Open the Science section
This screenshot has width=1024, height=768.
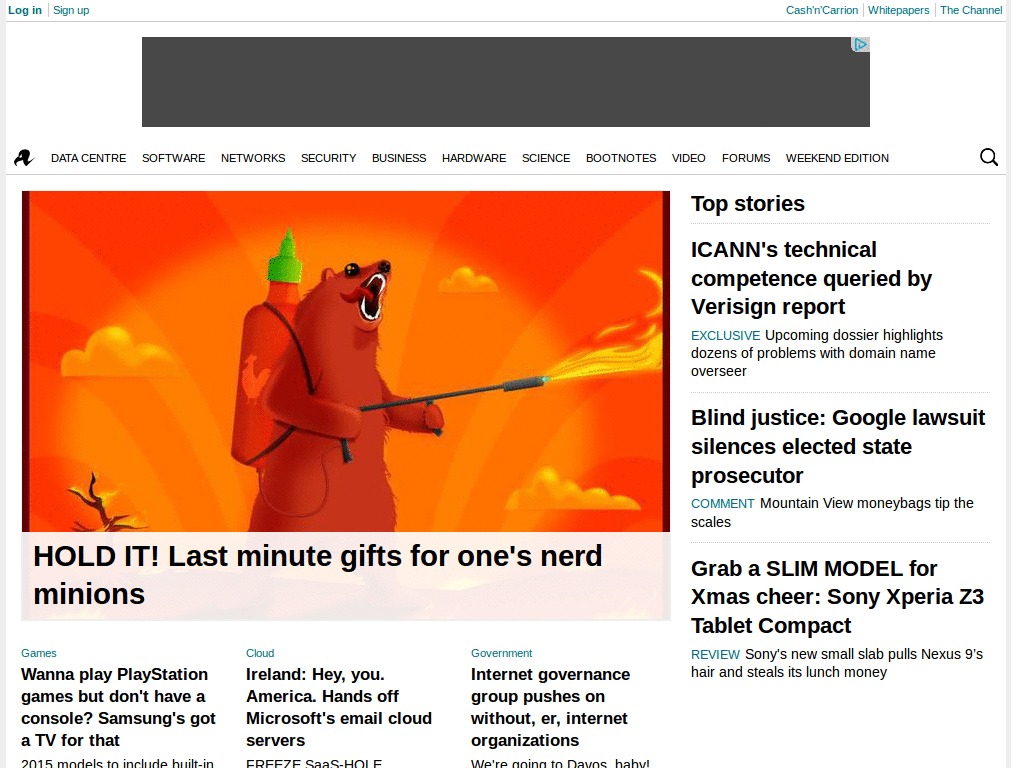point(546,158)
